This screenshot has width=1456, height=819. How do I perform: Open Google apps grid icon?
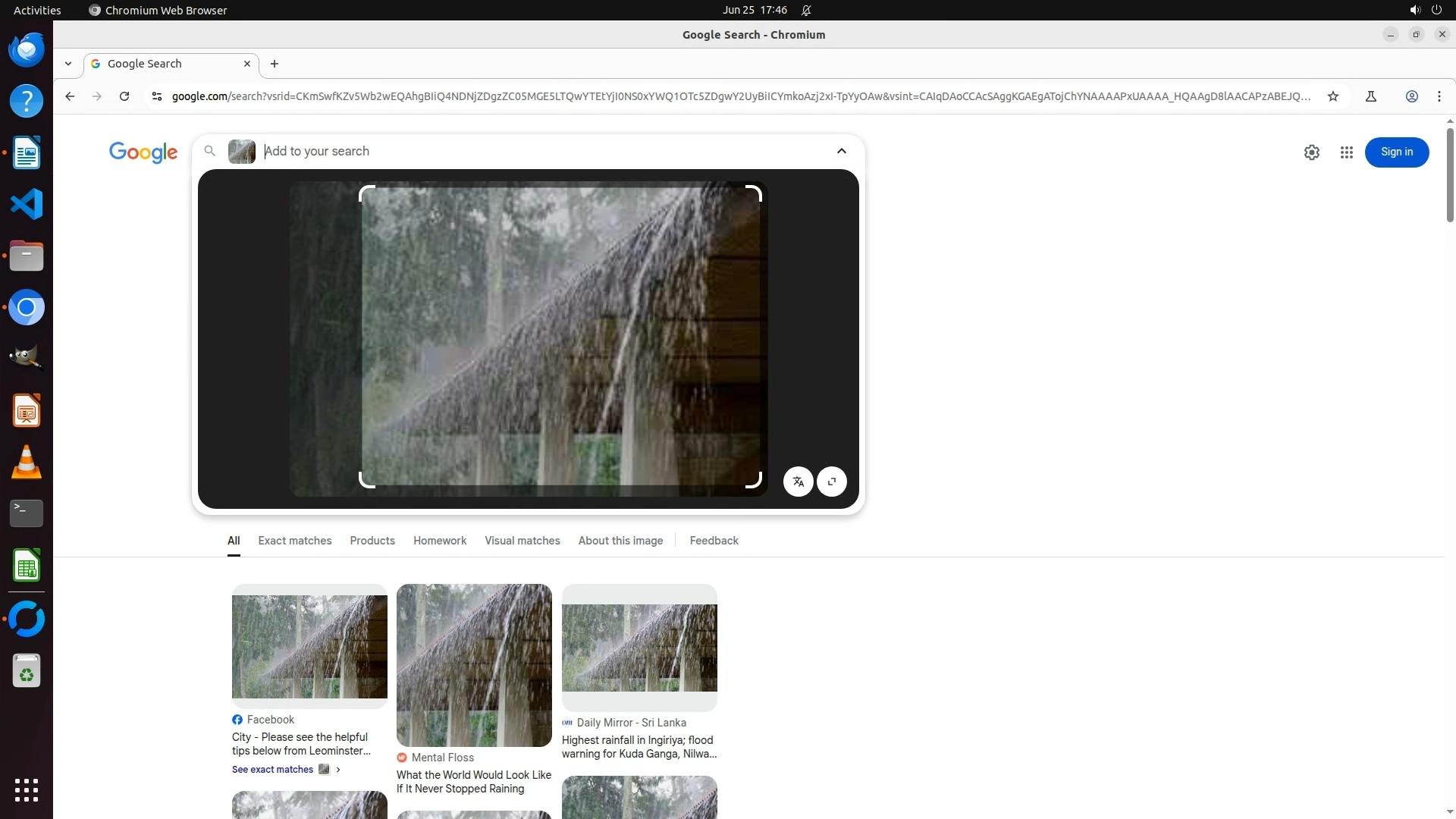point(1346,152)
